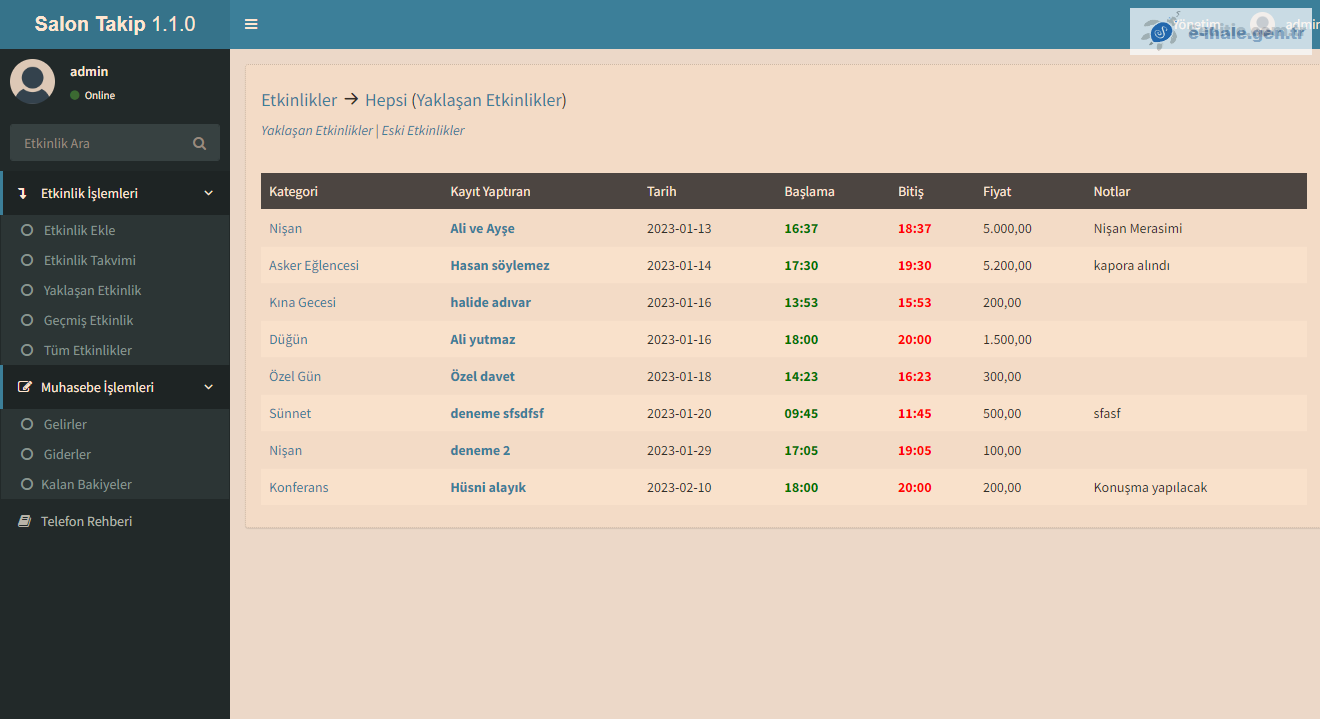Click the Muhasebe İşlemleri edit icon

[x=25, y=387]
